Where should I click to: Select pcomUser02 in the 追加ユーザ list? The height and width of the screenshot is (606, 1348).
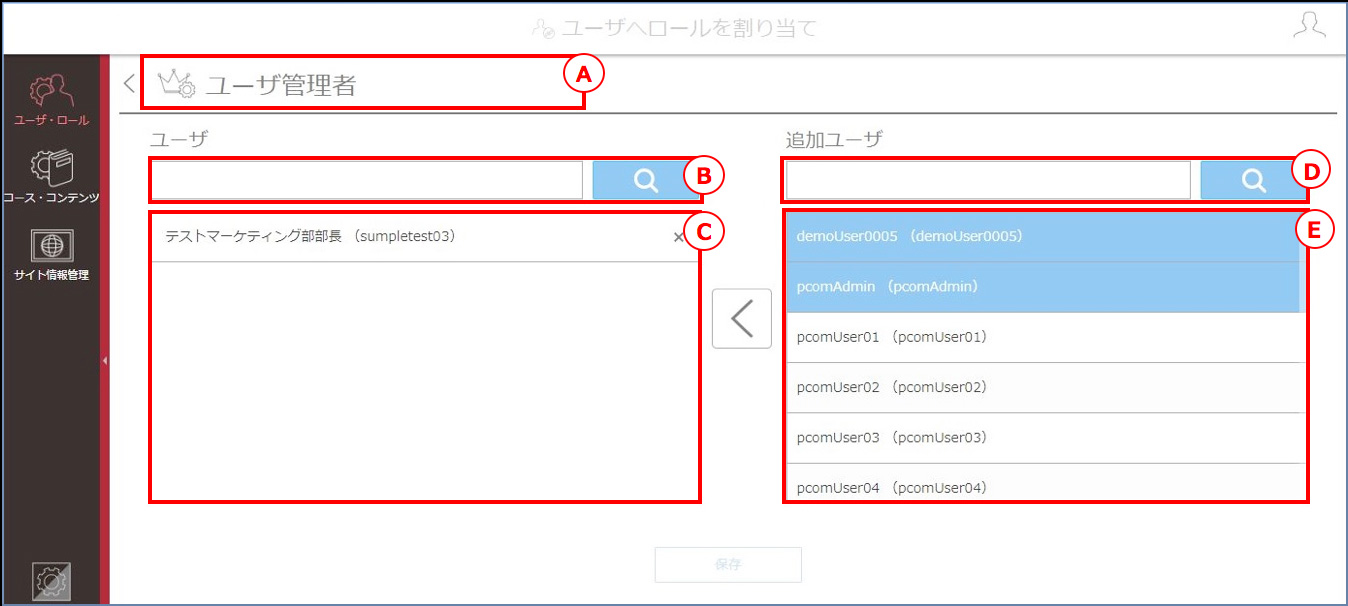coord(1042,387)
